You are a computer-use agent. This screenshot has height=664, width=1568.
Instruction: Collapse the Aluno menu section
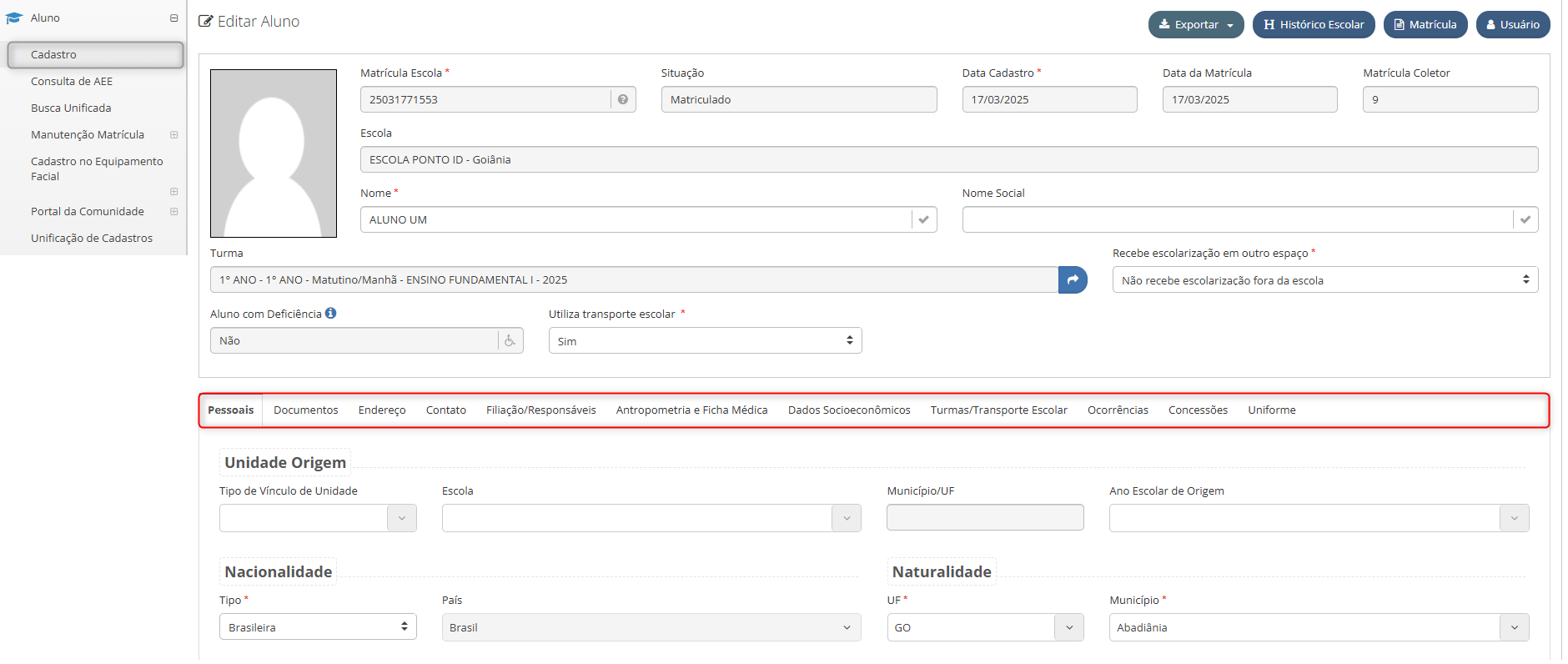pos(173,18)
